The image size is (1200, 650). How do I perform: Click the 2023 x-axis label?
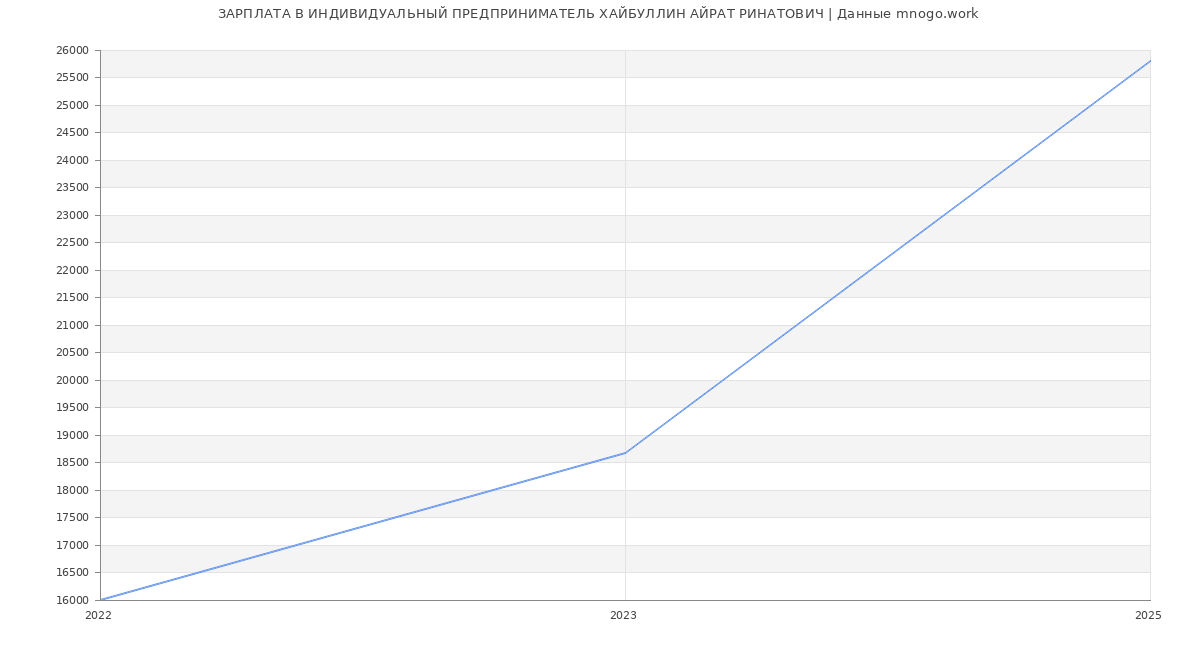click(623, 616)
